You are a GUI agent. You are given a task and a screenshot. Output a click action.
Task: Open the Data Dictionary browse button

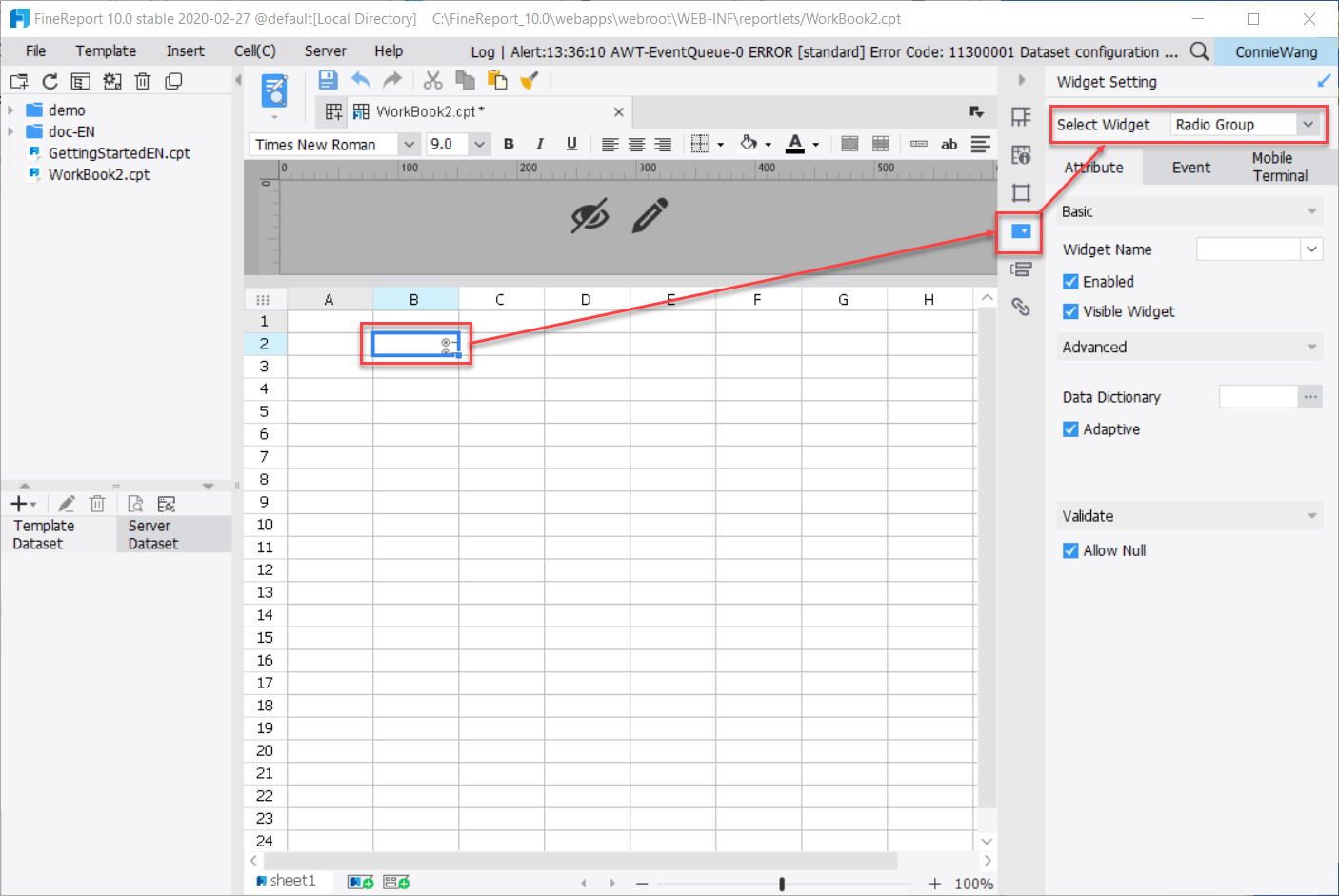tap(1310, 396)
